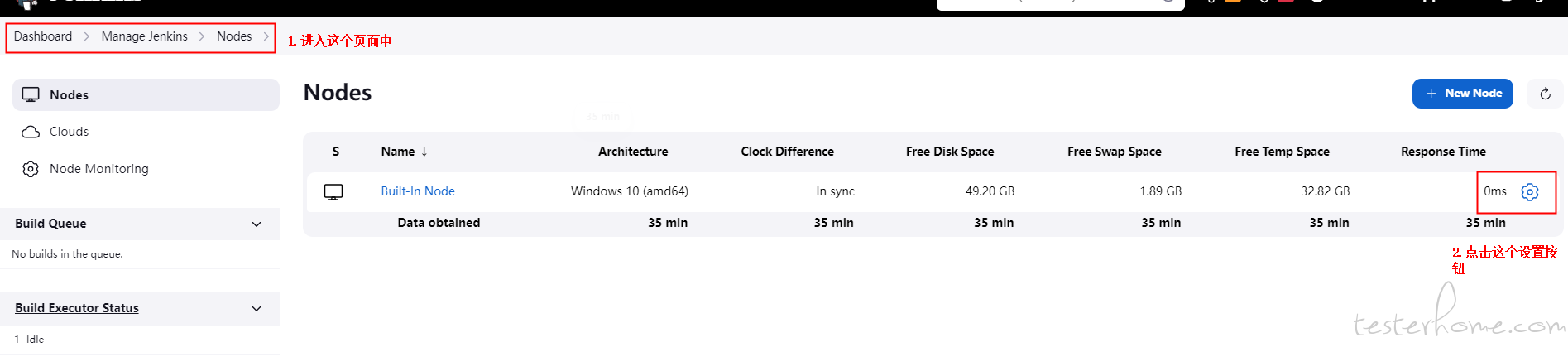Click the plus icon on New Node button
Viewport: 1568px width, 357px height.
click(1431, 94)
